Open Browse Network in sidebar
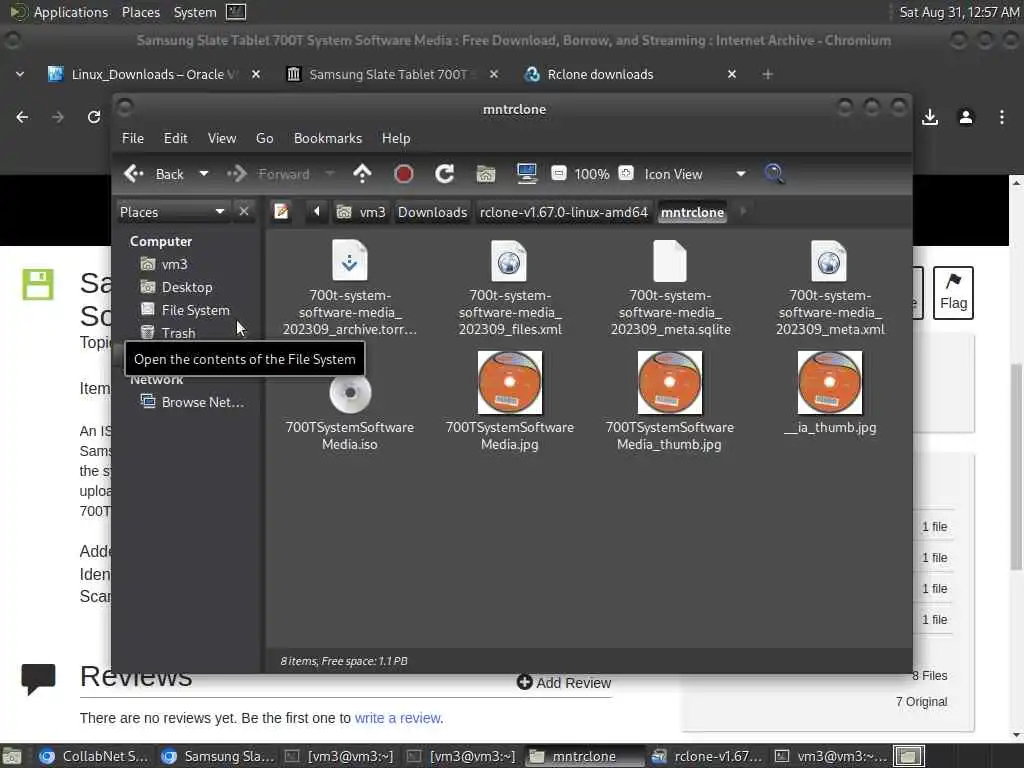The height and width of the screenshot is (768, 1024). click(x=193, y=402)
